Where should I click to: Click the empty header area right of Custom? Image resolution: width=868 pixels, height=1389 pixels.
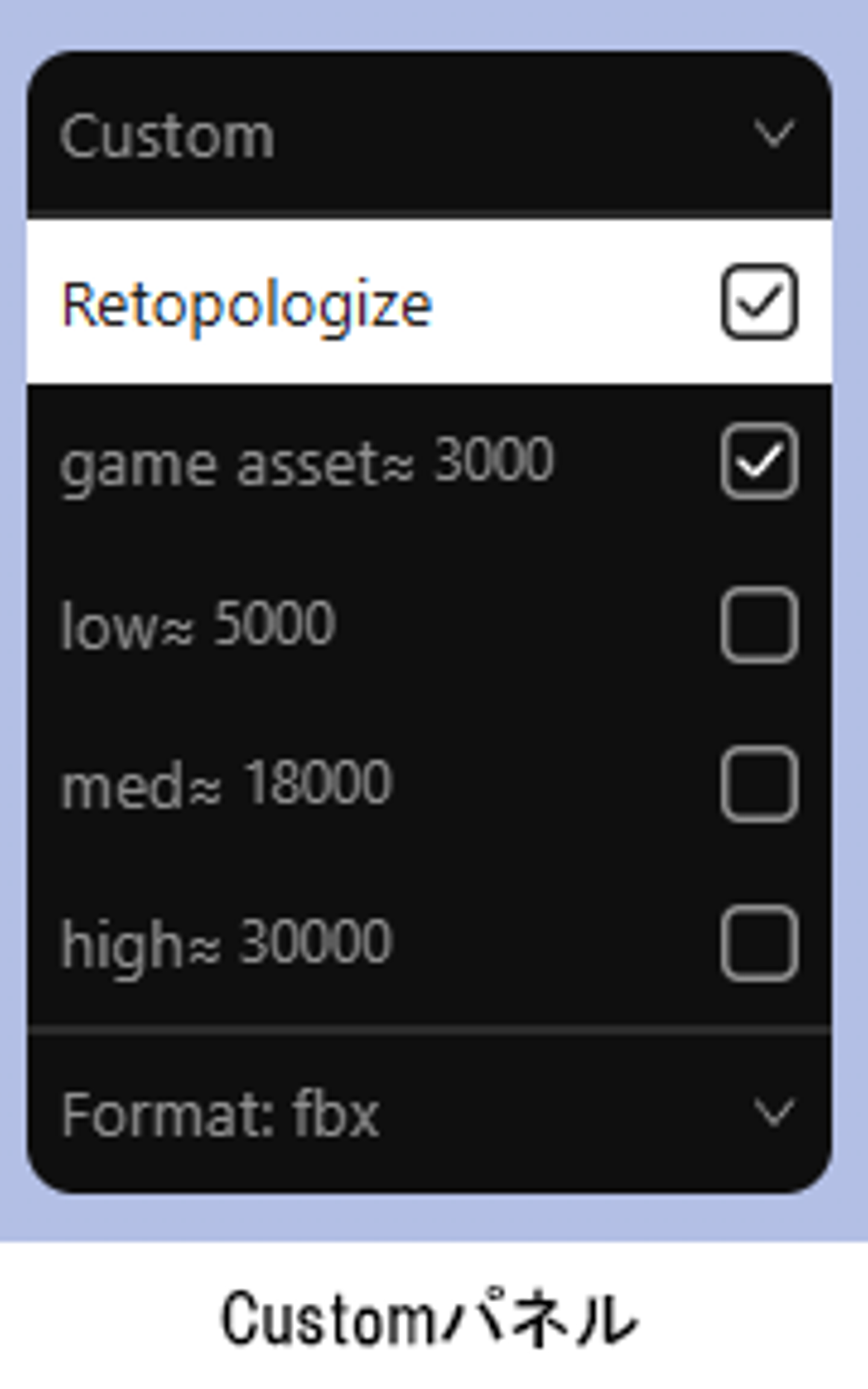[512, 135]
